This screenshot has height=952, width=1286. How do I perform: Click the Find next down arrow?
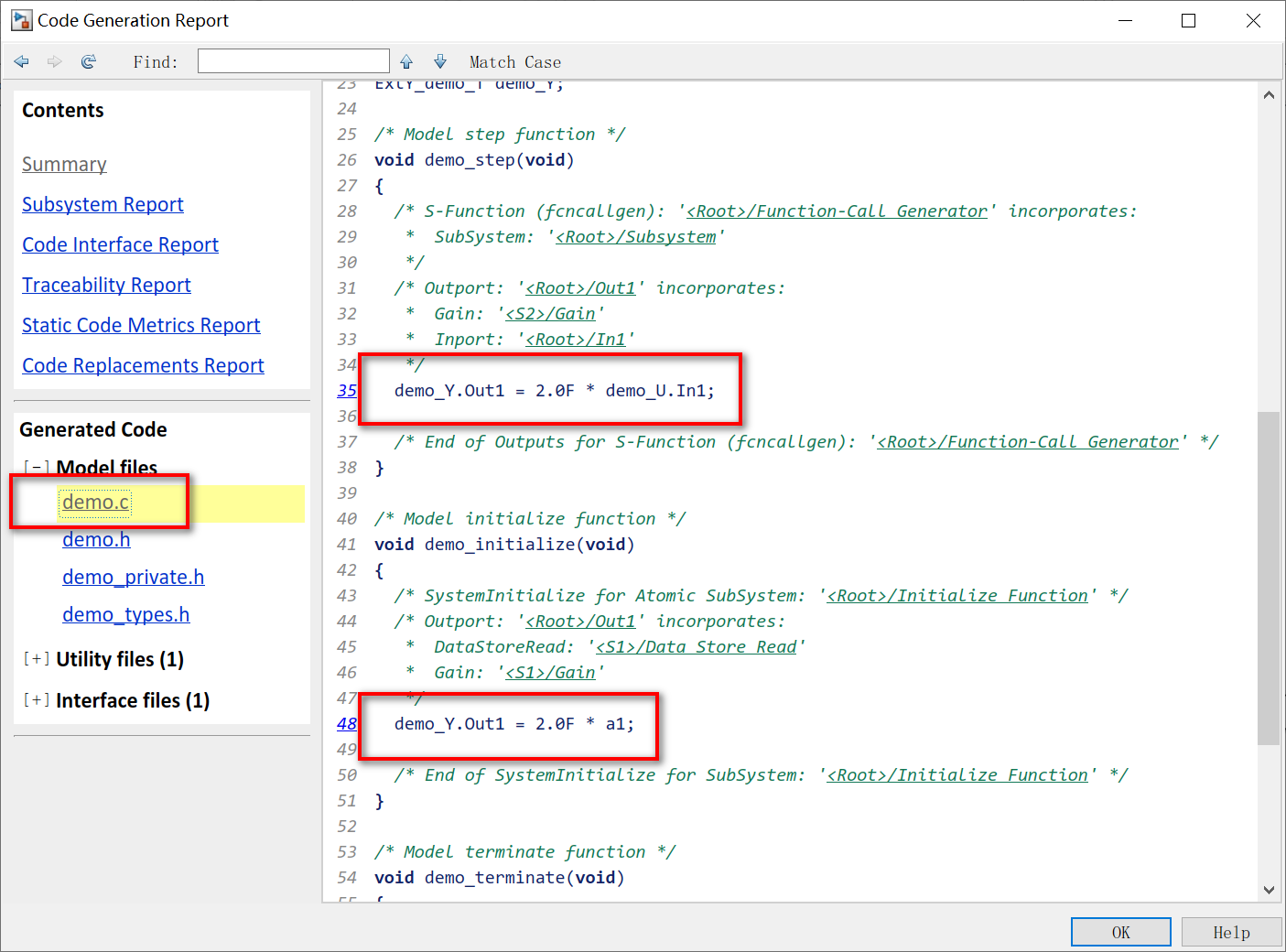(440, 61)
